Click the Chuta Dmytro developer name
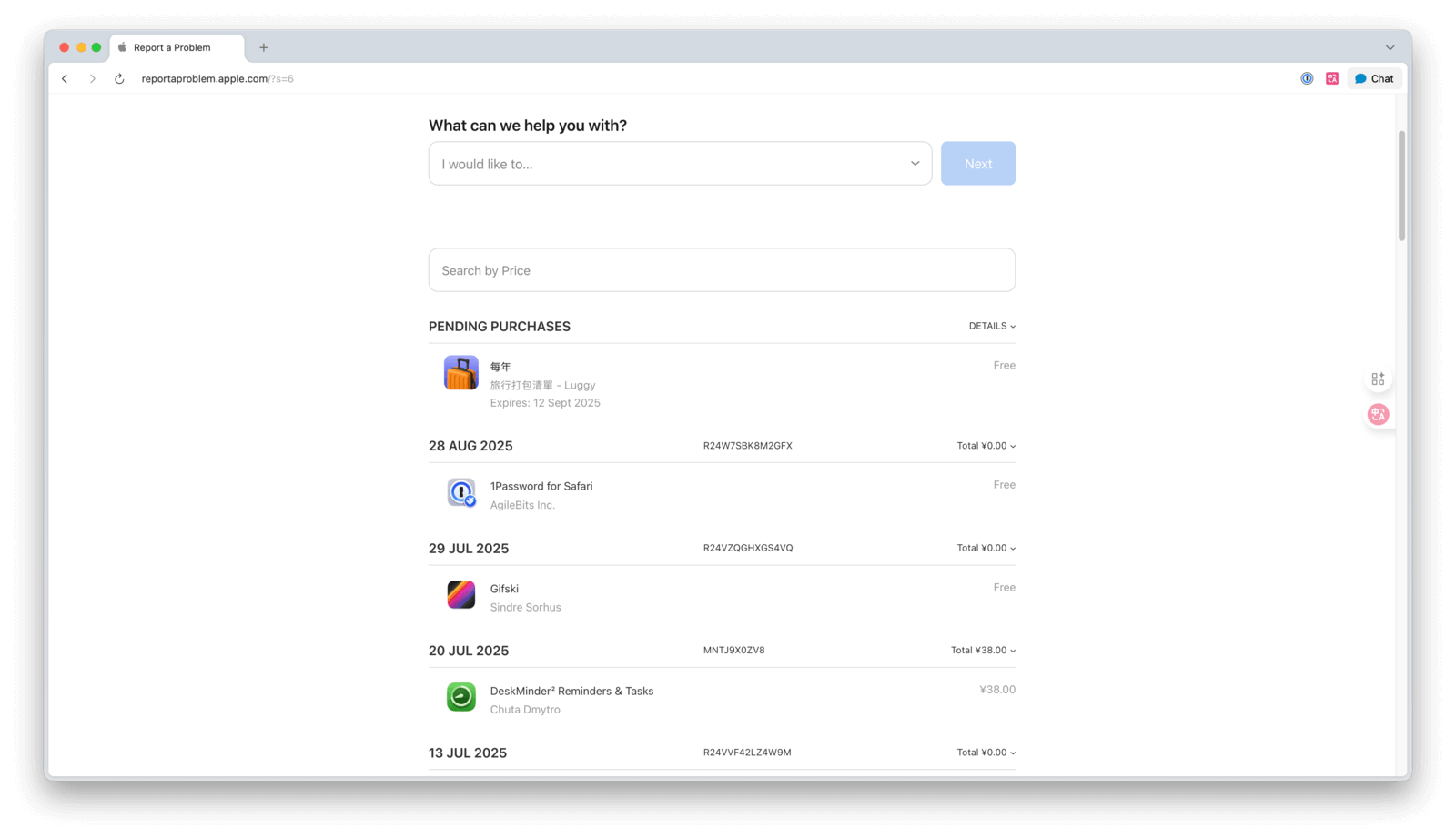Image resolution: width=1456 pixels, height=839 pixels. (525, 710)
